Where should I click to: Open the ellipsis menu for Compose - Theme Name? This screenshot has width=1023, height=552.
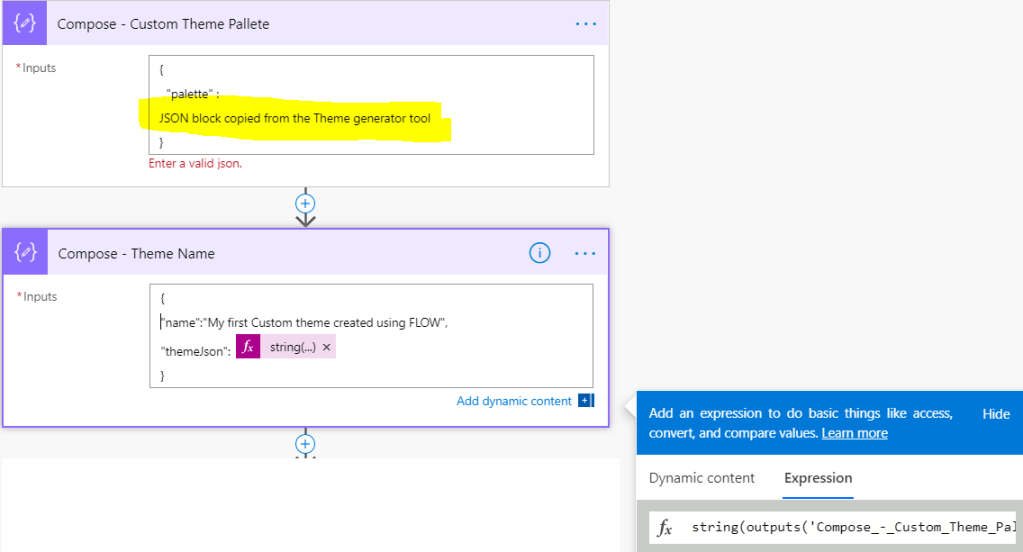pos(585,253)
